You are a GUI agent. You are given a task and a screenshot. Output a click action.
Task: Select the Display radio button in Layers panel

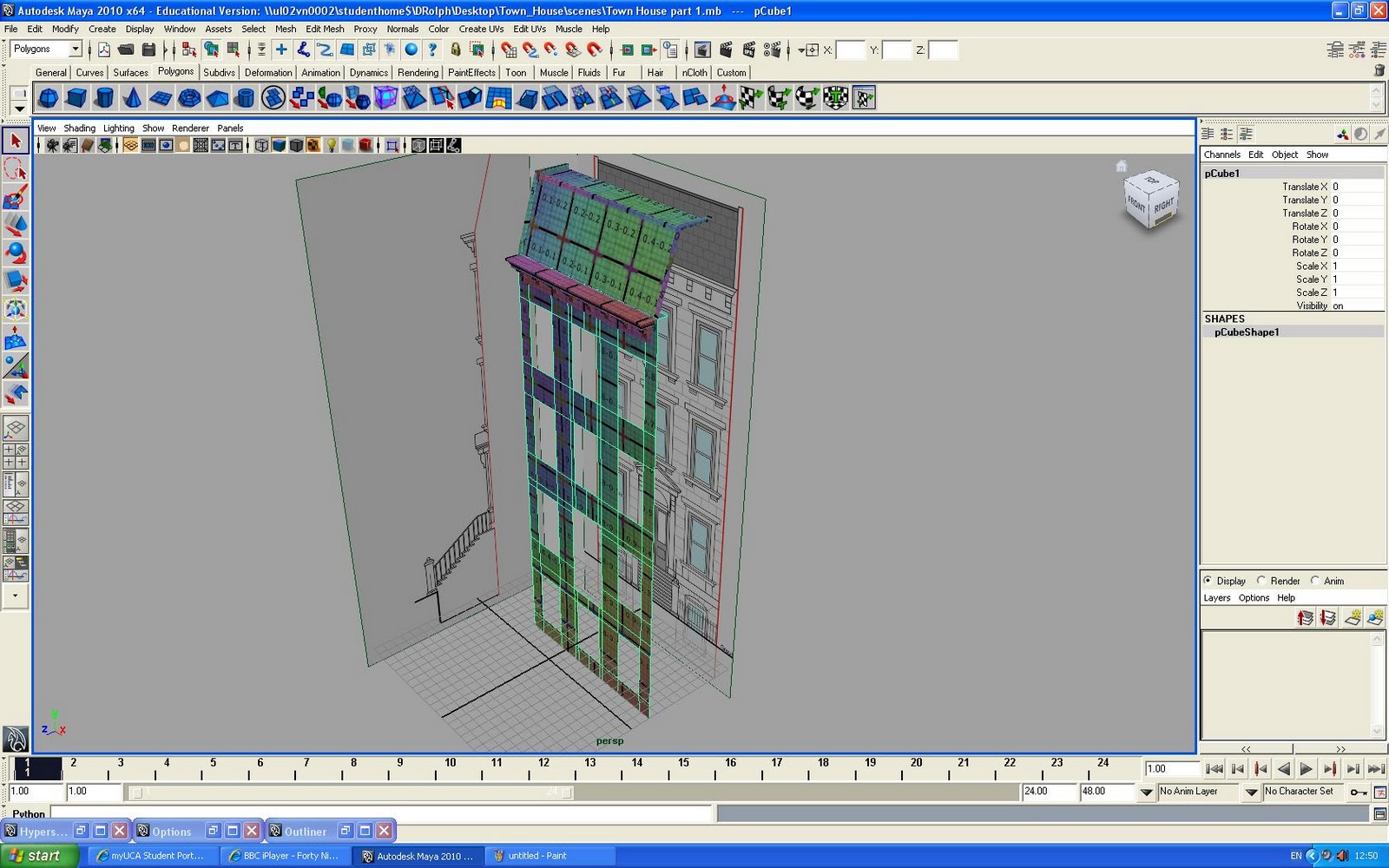pos(1208,581)
